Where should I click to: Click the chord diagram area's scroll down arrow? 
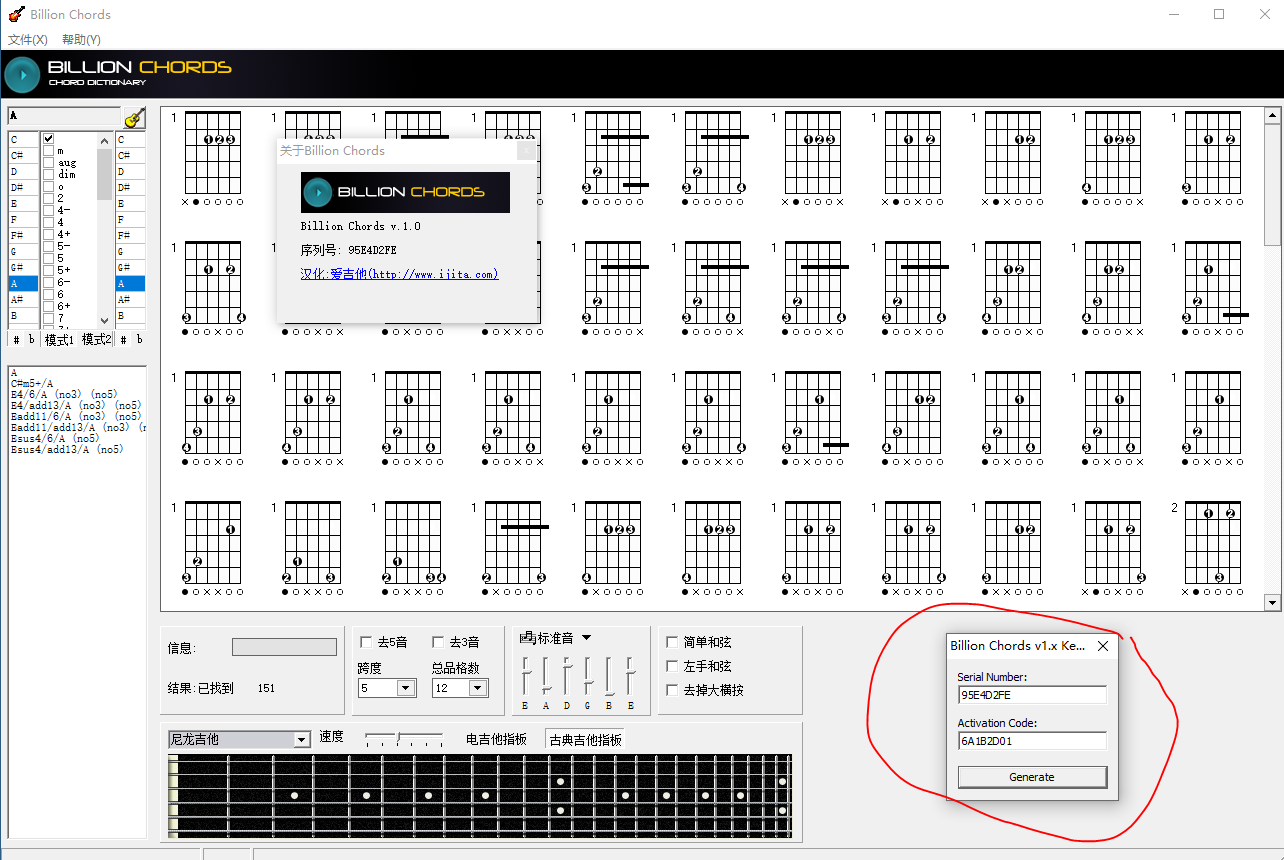[1273, 602]
